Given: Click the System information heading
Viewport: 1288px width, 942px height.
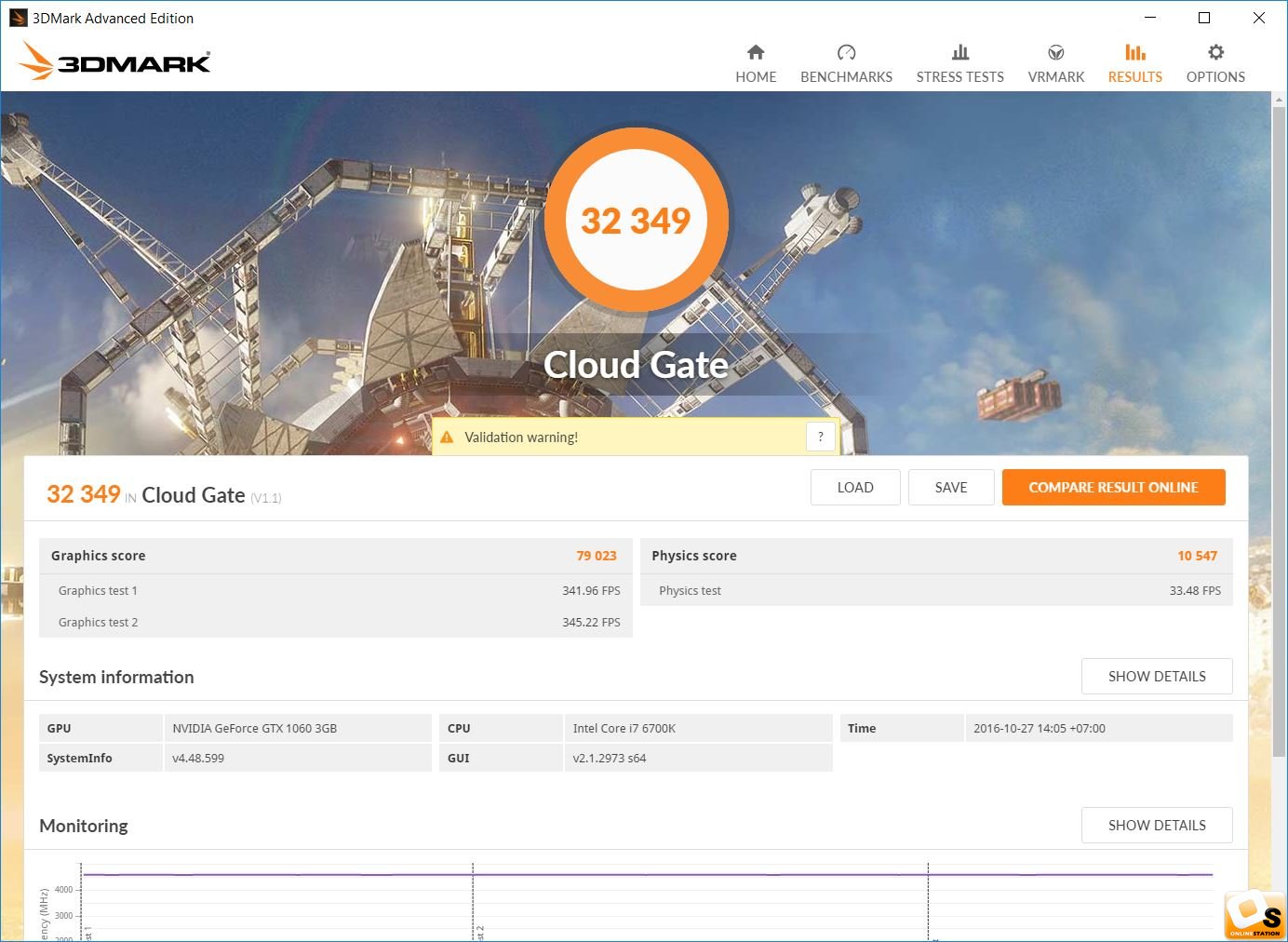Looking at the screenshot, I should point(116,678).
